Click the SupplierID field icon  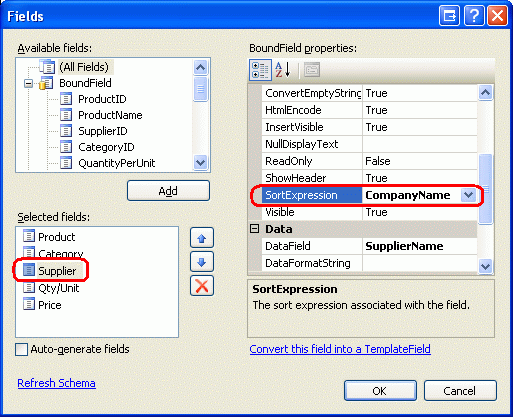coord(66,131)
